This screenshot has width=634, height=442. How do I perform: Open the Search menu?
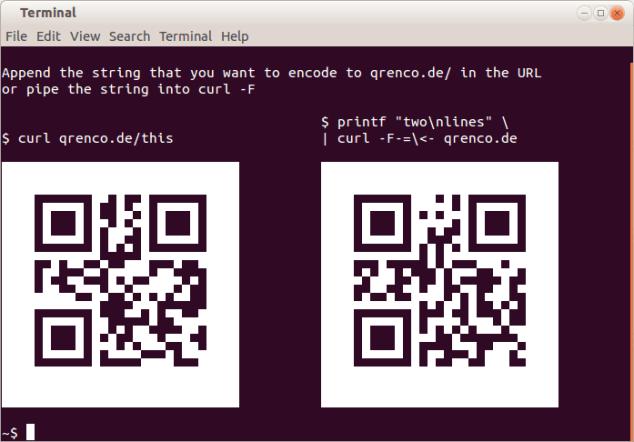[129, 36]
